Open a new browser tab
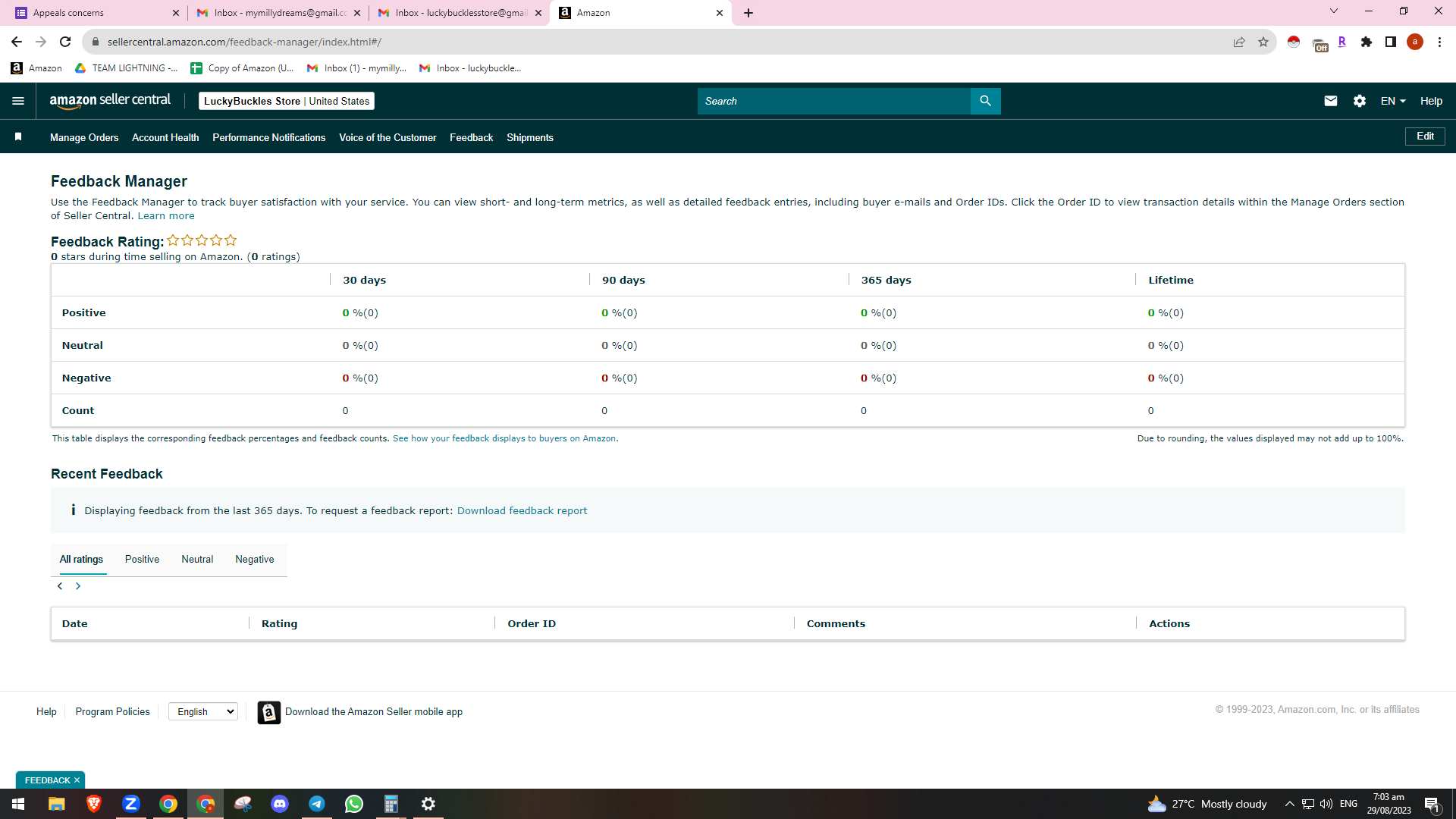 coord(748,13)
